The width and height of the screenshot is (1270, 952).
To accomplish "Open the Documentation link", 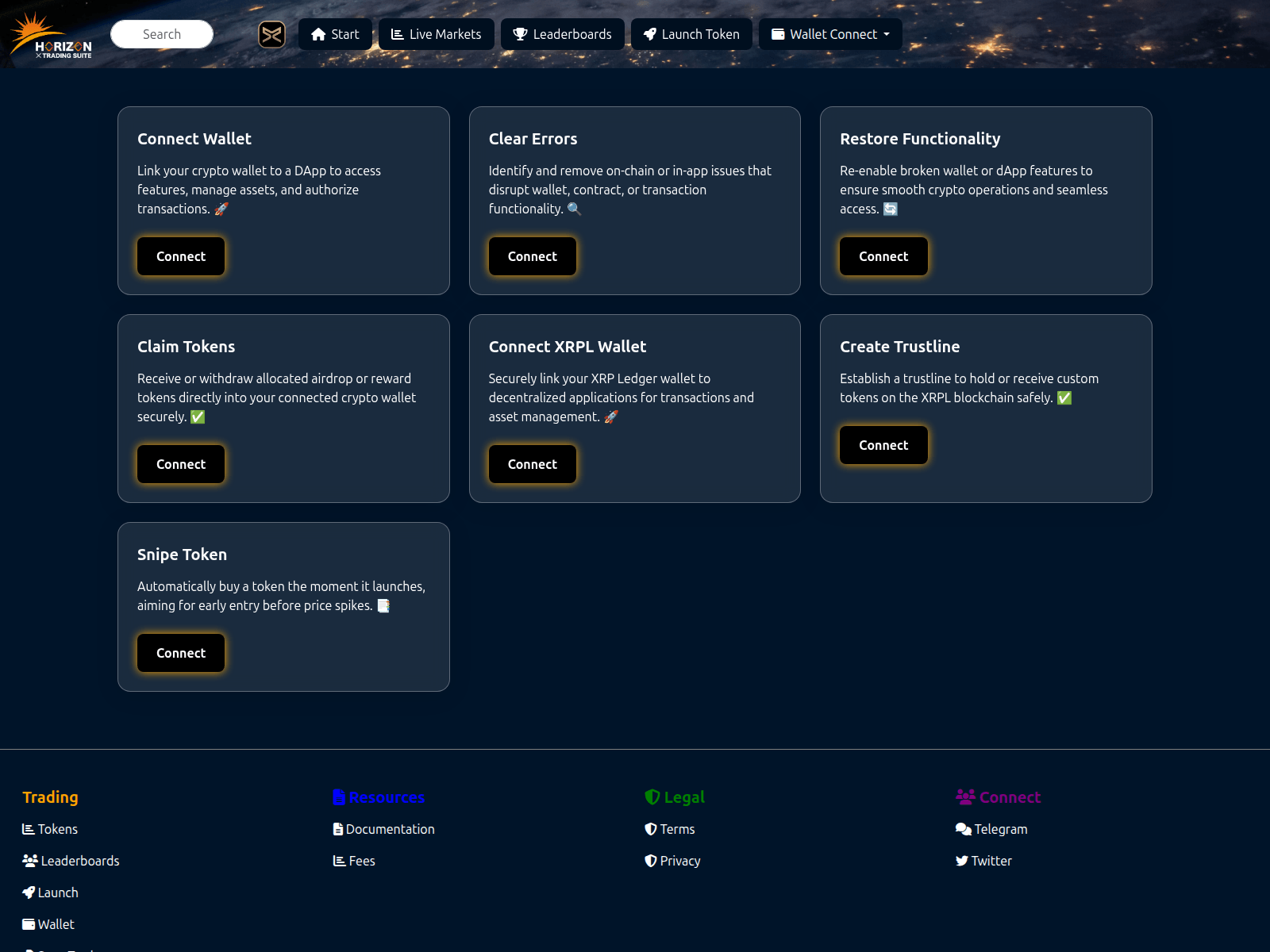I will (384, 829).
